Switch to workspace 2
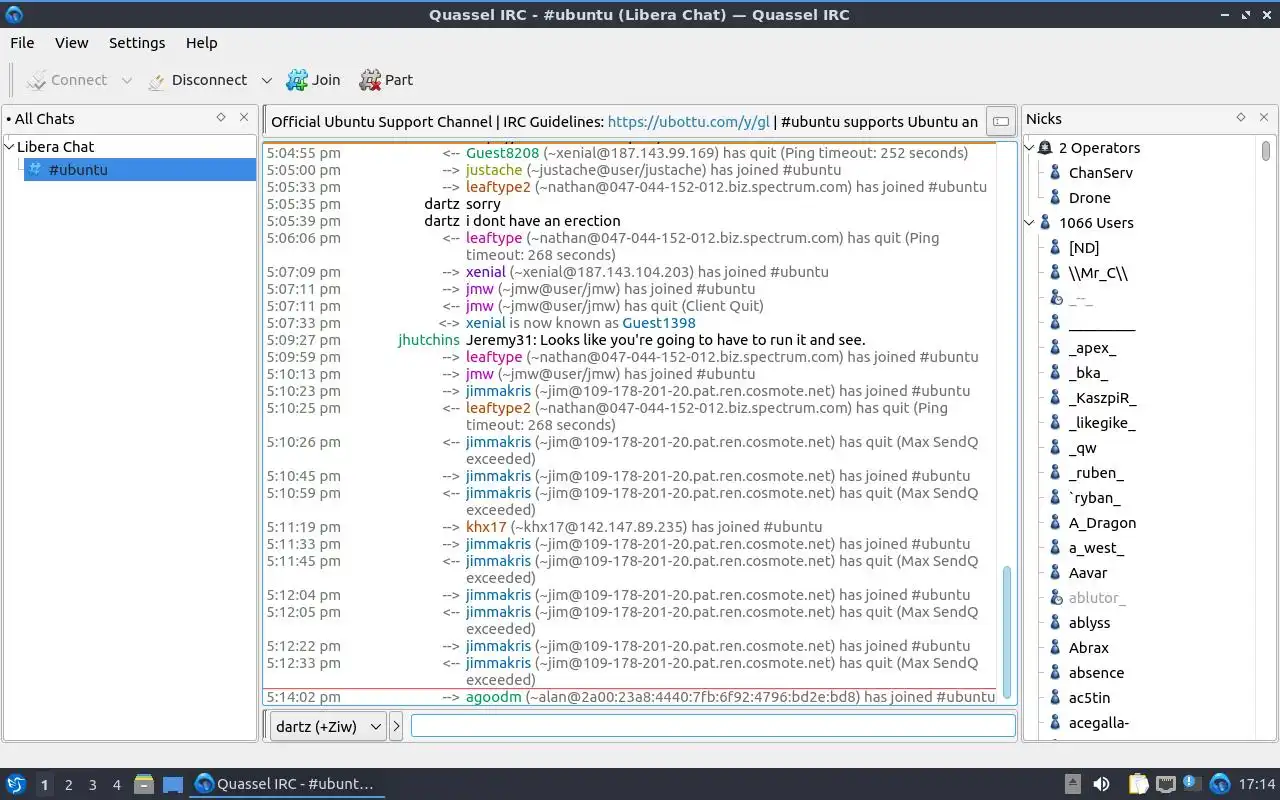Screen dimensions: 1280x800 (68, 785)
